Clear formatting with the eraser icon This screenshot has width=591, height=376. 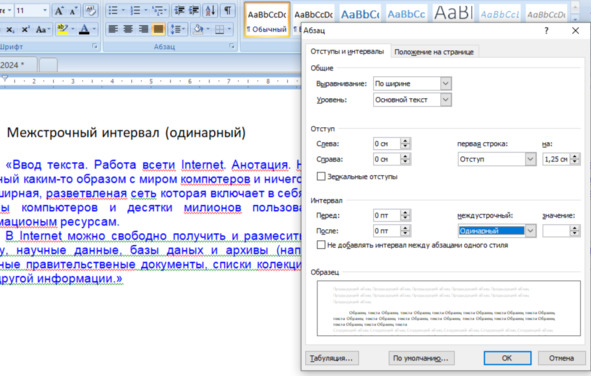click(90, 11)
